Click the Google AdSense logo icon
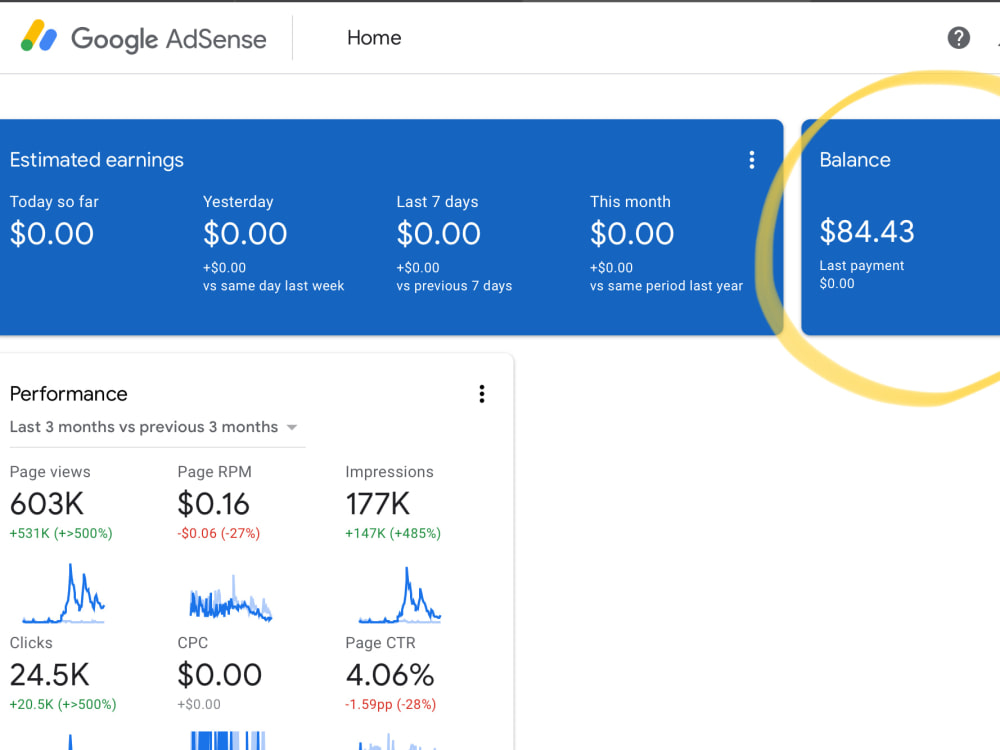This screenshot has height=750, width=1000. (38, 36)
